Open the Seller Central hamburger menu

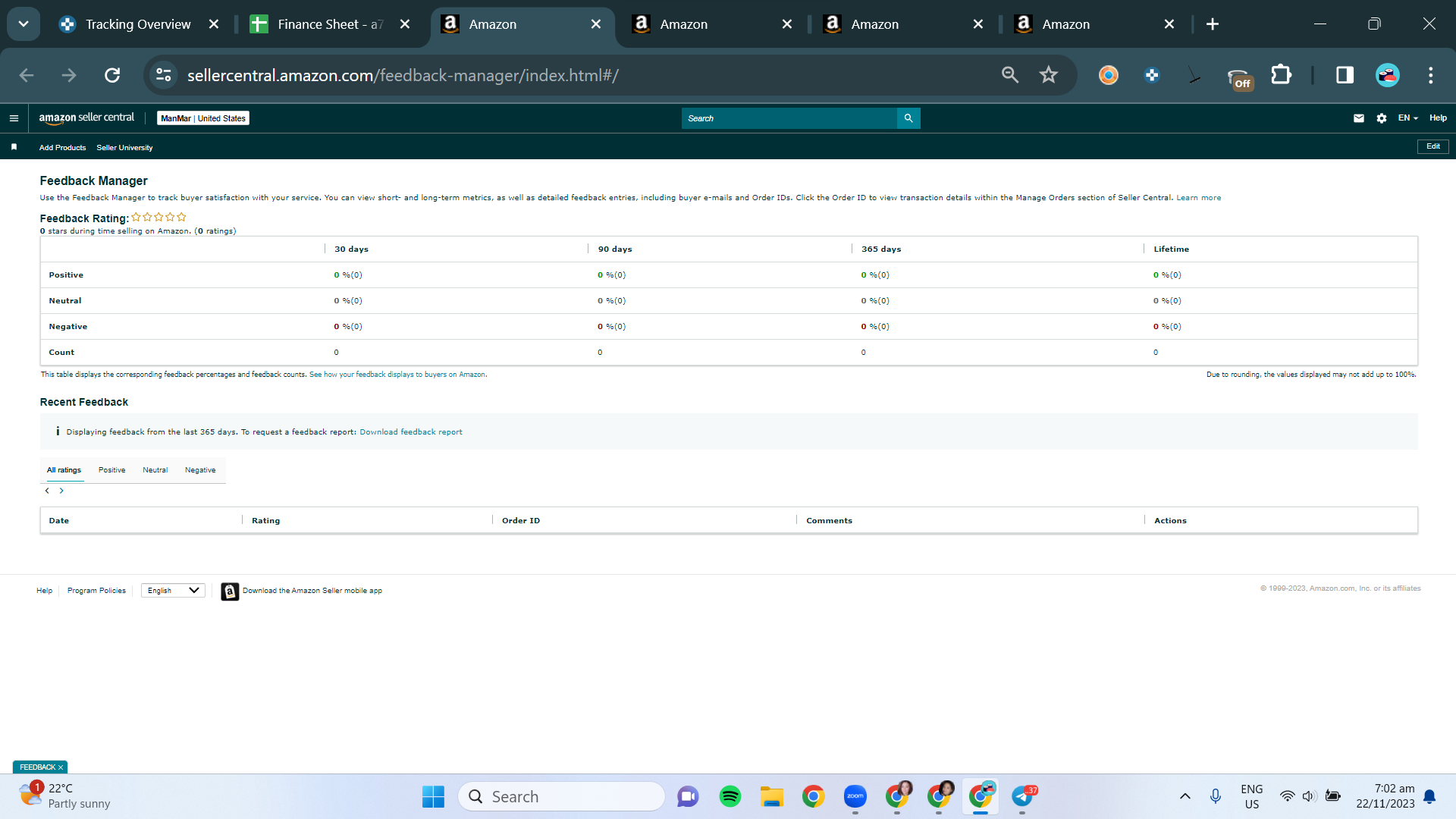[14, 118]
